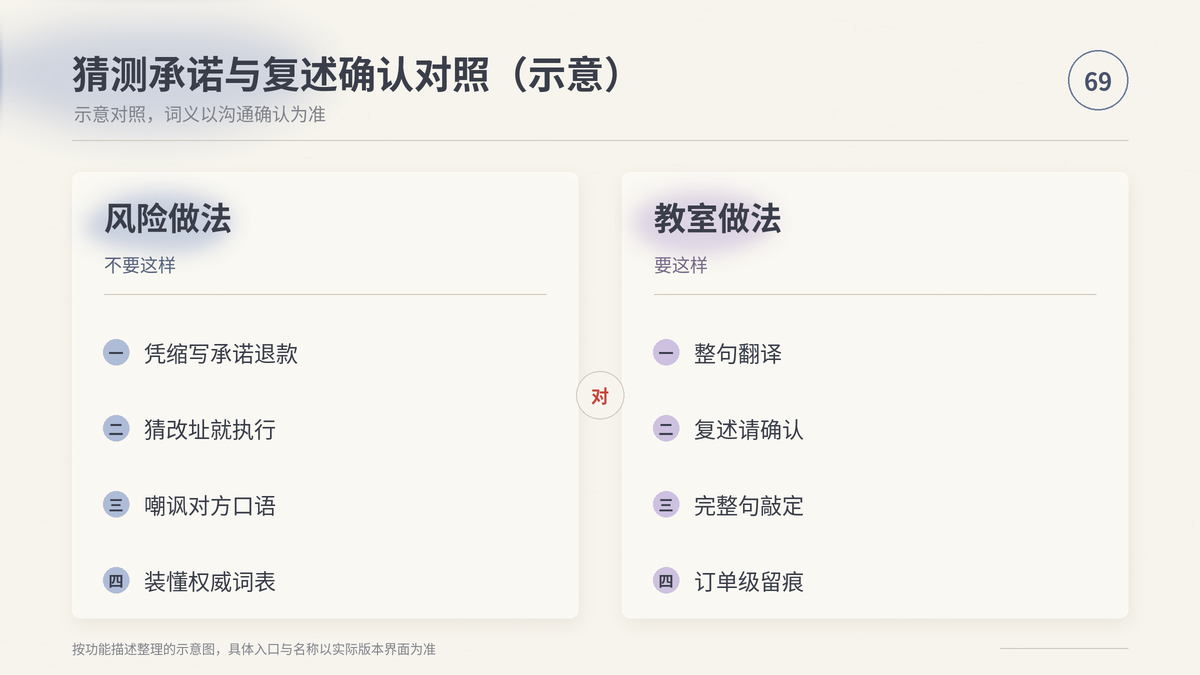Select the text 凭缩写承诺退款
The height and width of the screenshot is (675, 1200).
221,353
